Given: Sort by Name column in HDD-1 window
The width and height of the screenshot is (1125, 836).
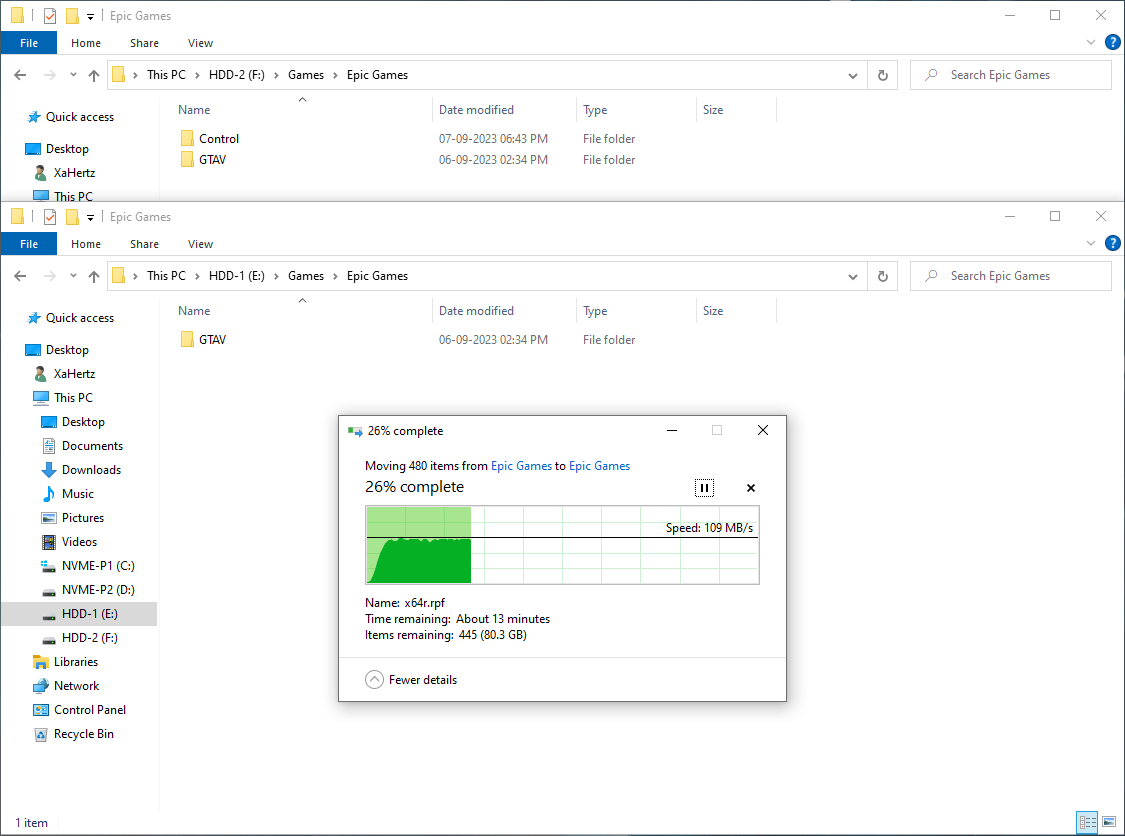Looking at the screenshot, I should tap(194, 311).
